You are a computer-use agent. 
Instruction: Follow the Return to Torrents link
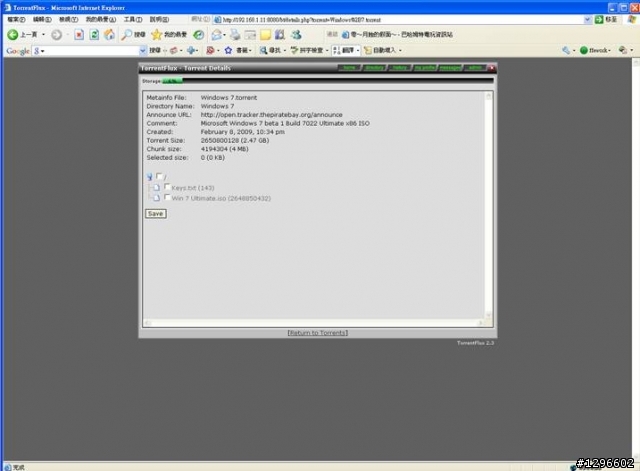click(318, 333)
